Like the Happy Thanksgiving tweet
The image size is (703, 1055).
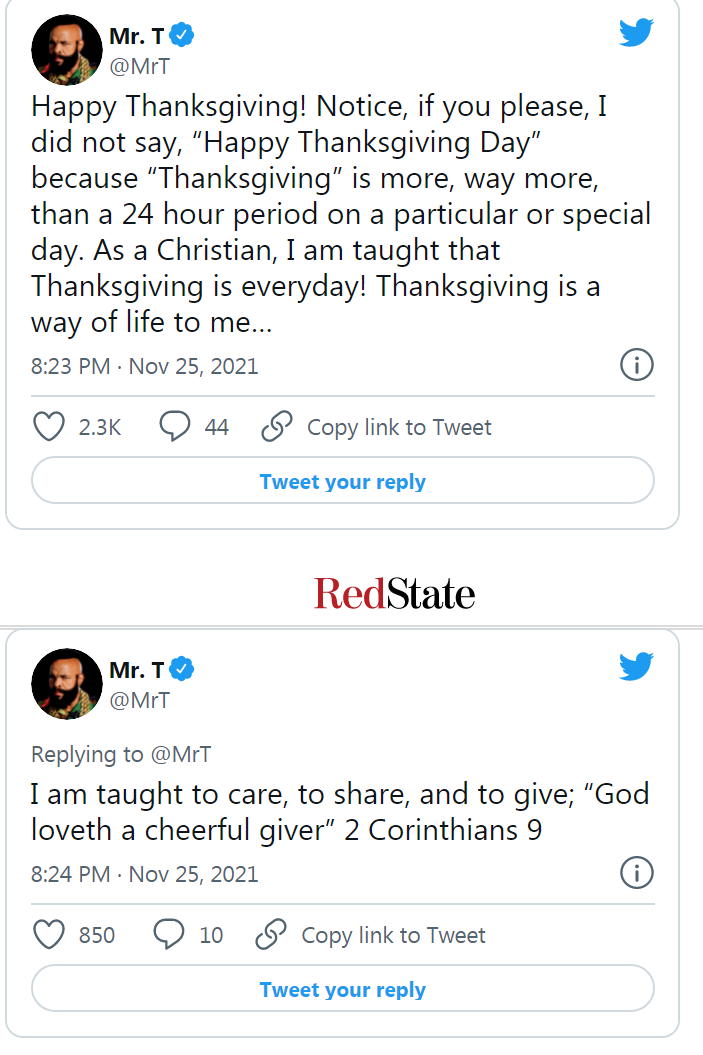[x=49, y=427]
